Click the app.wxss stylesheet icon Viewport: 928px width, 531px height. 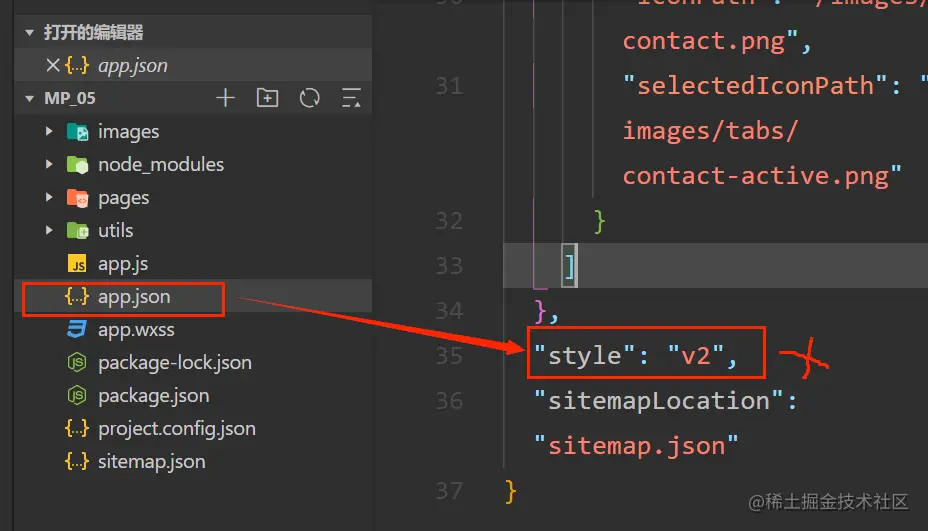point(77,330)
